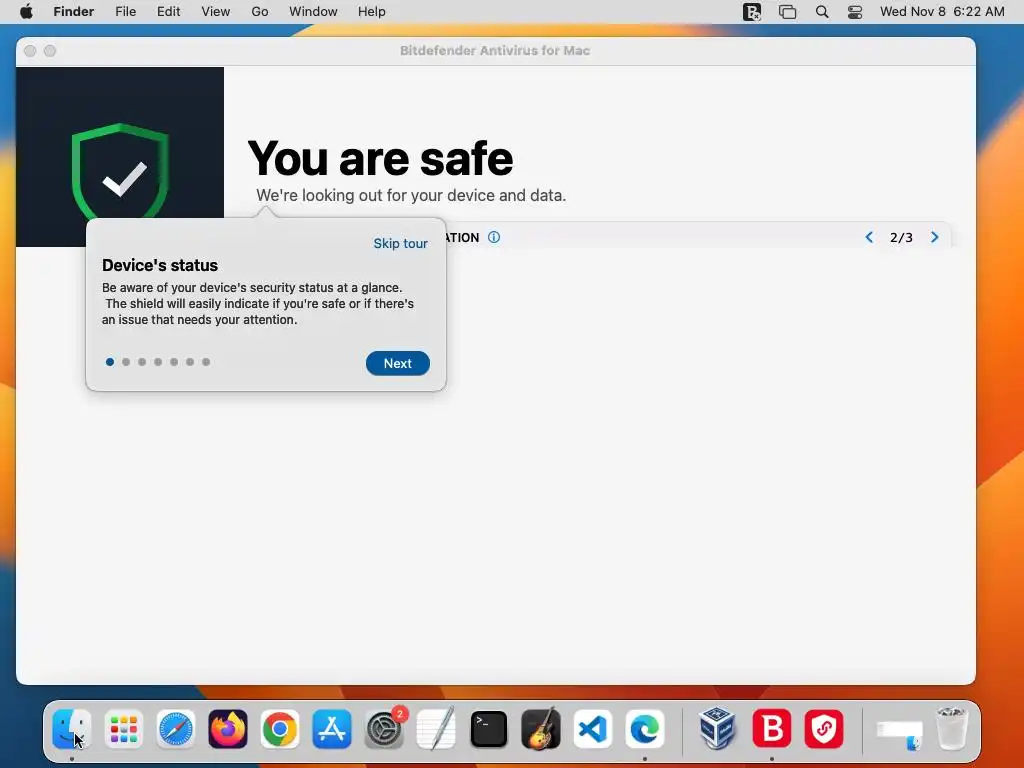Screen dimensions: 1024x768
Task: Launch Terminal from the Dock
Action: (x=488, y=729)
